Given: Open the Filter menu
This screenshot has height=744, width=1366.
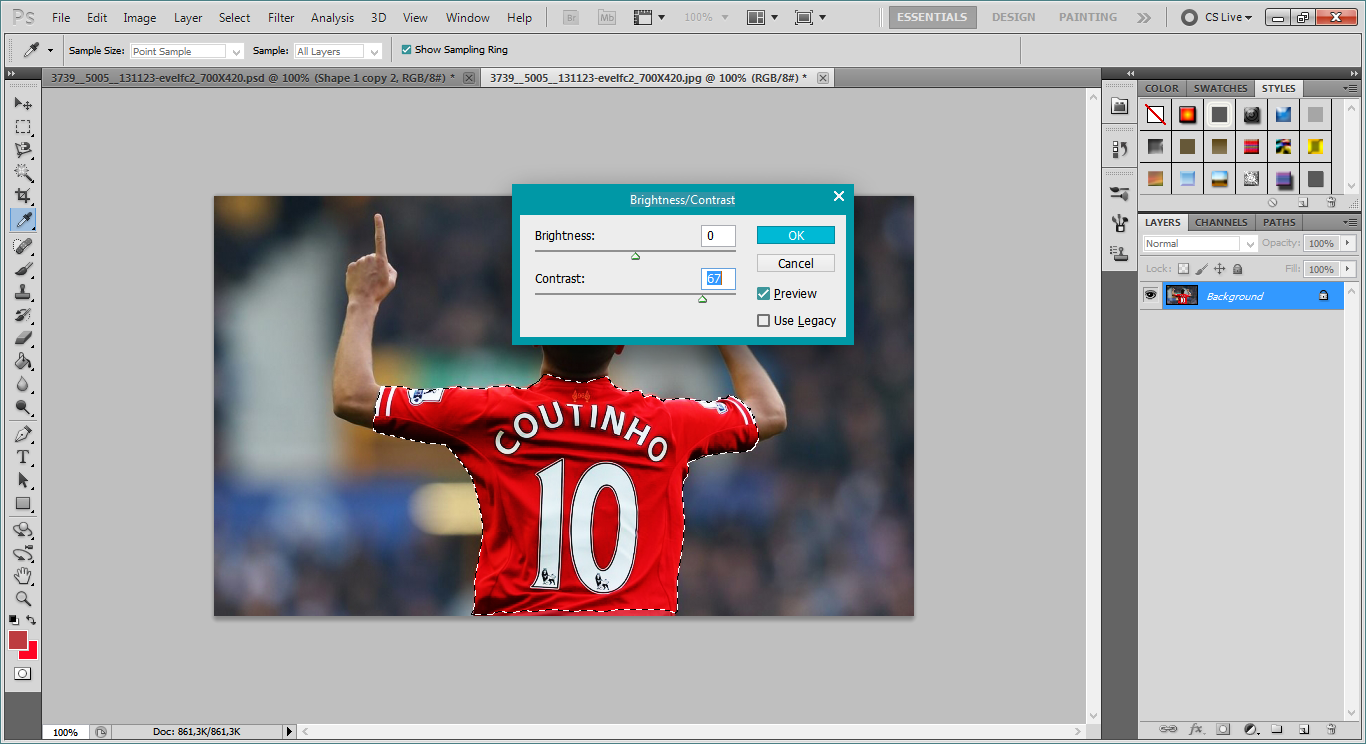Looking at the screenshot, I should (281, 17).
